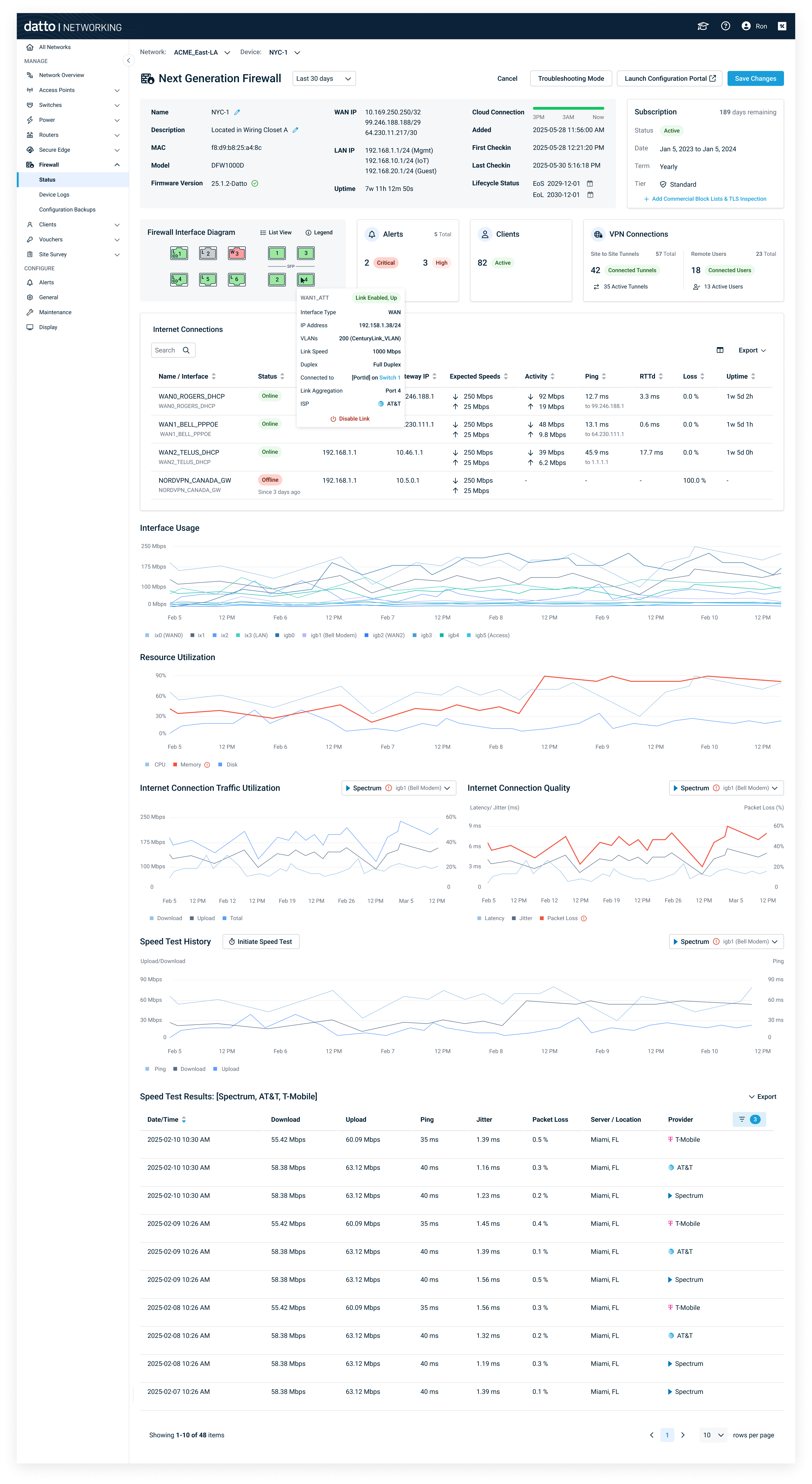
Task: Click the Cloud Connection green status bar
Action: tap(568, 108)
